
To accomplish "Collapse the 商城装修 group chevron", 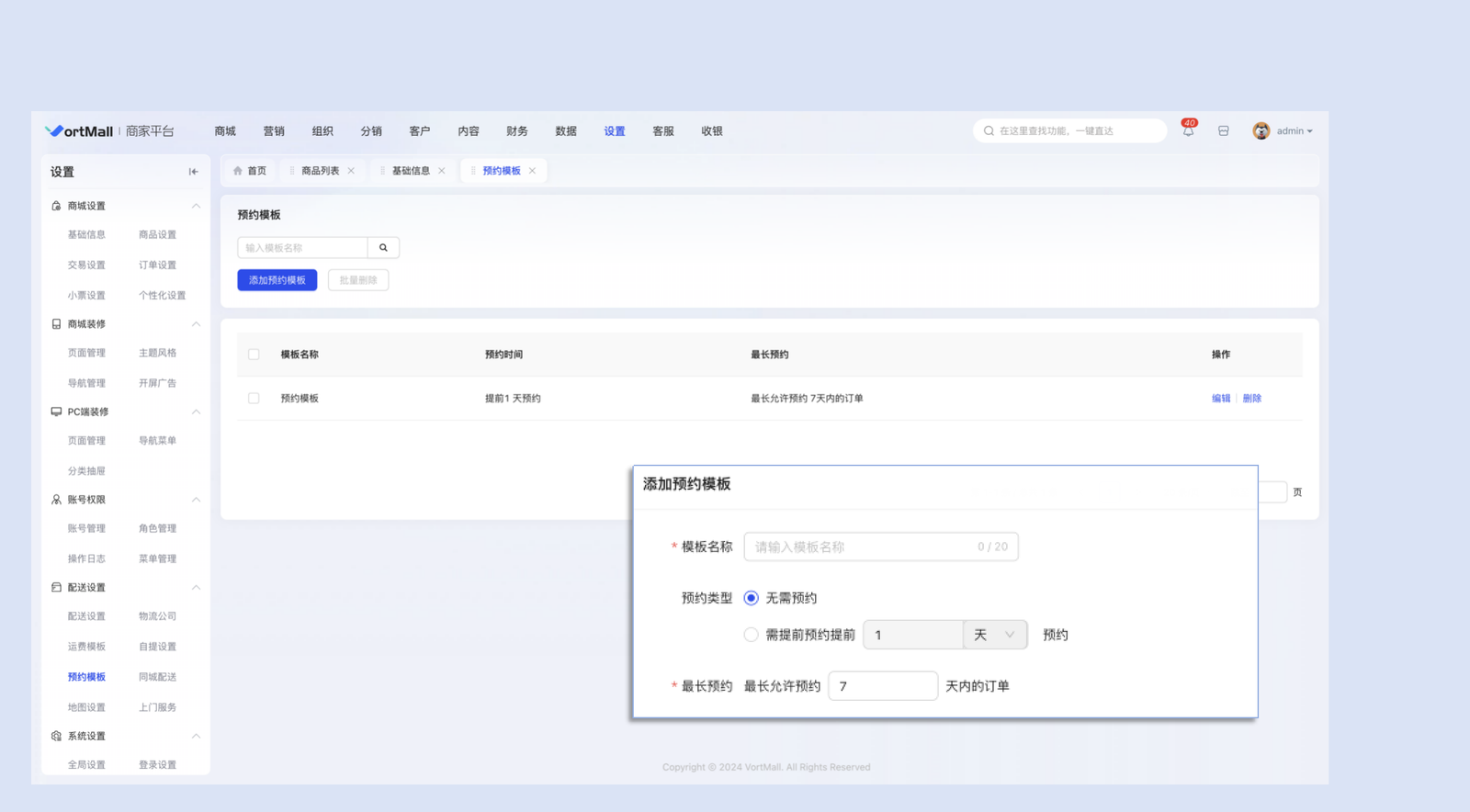I will (196, 324).
